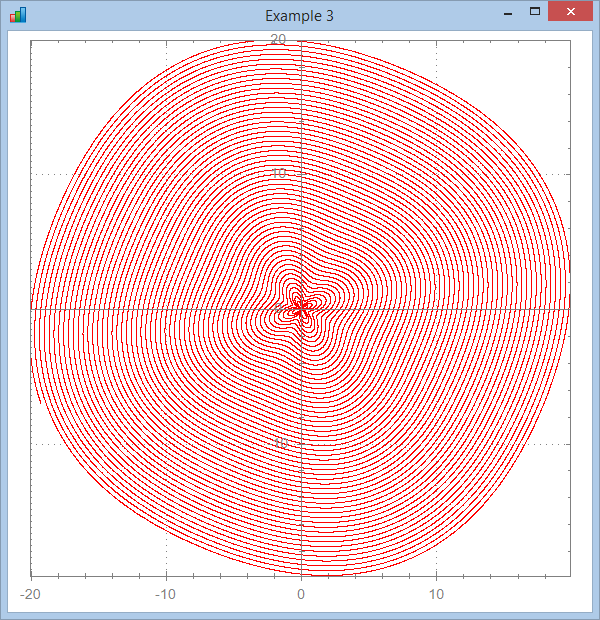Click the -20 label on the x-axis

[30, 594]
